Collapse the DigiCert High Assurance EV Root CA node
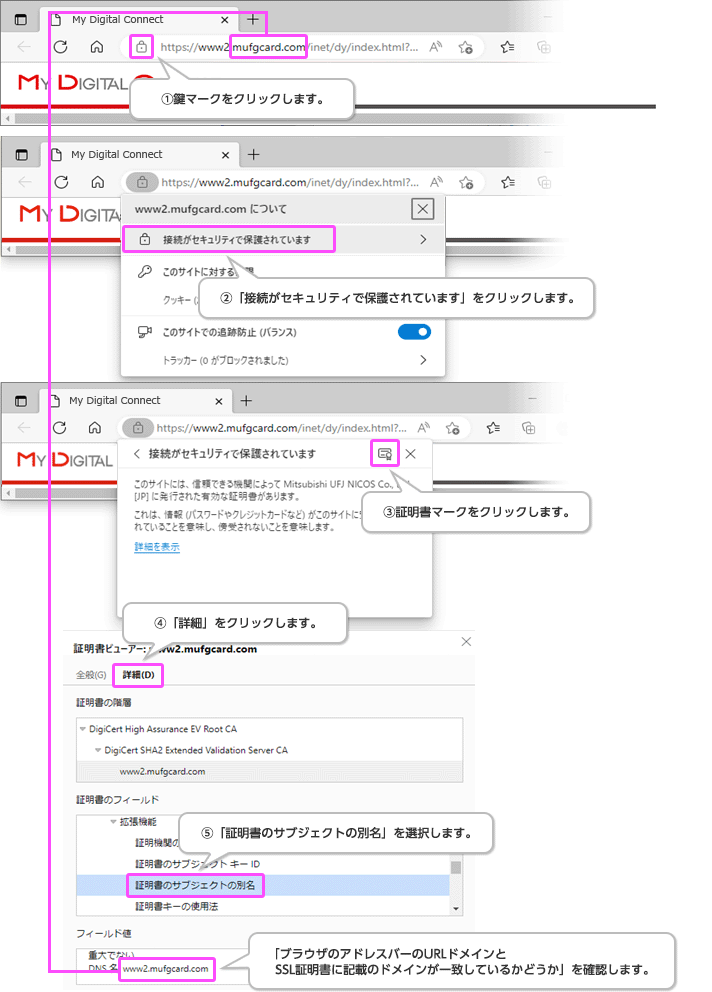This screenshot has height=992, width=712. (83, 729)
